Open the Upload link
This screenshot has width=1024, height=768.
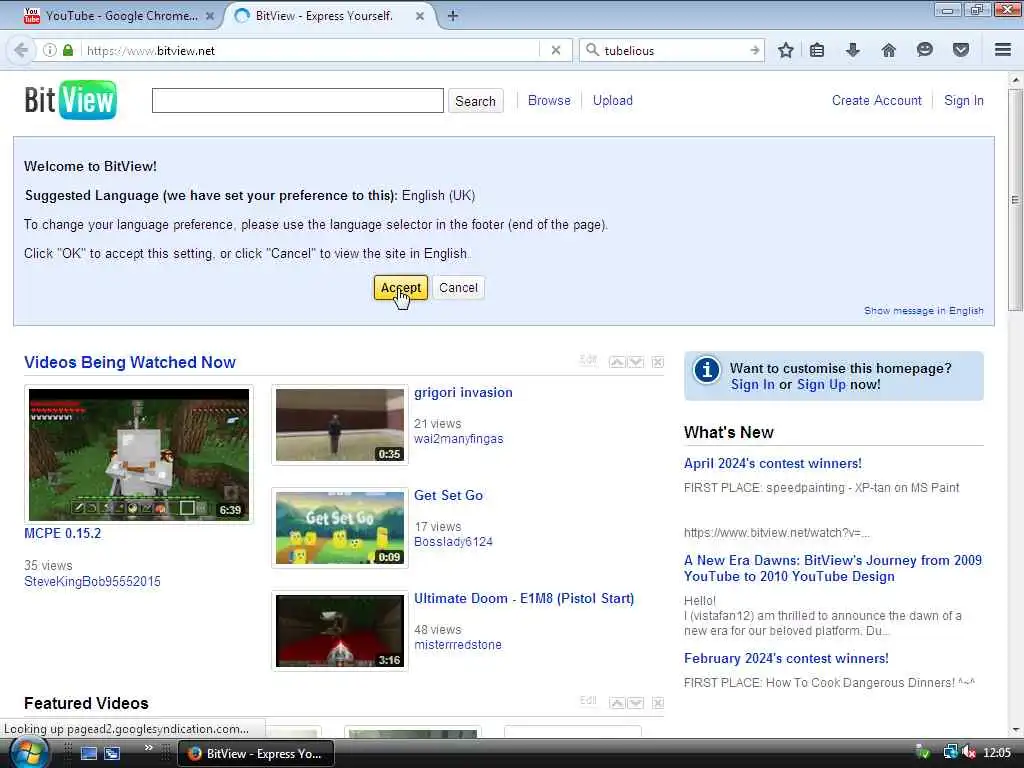[613, 101]
